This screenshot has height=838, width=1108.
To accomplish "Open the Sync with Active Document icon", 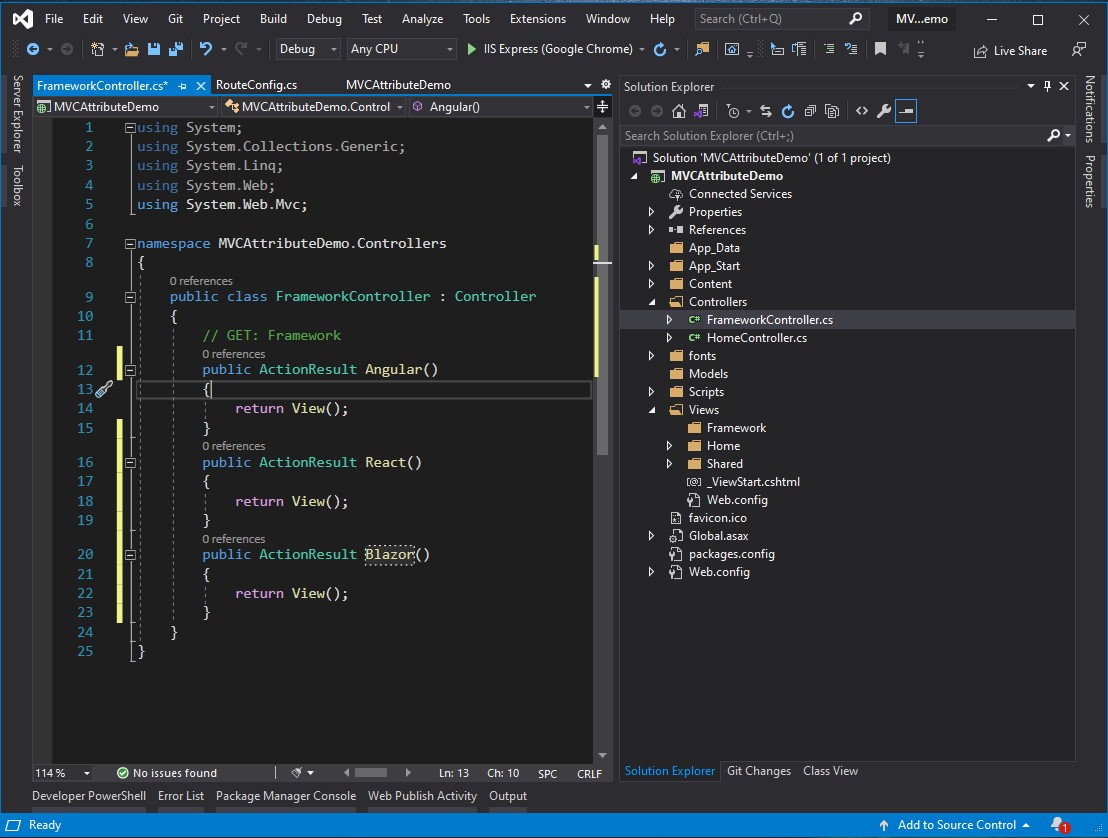I will click(x=766, y=111).
